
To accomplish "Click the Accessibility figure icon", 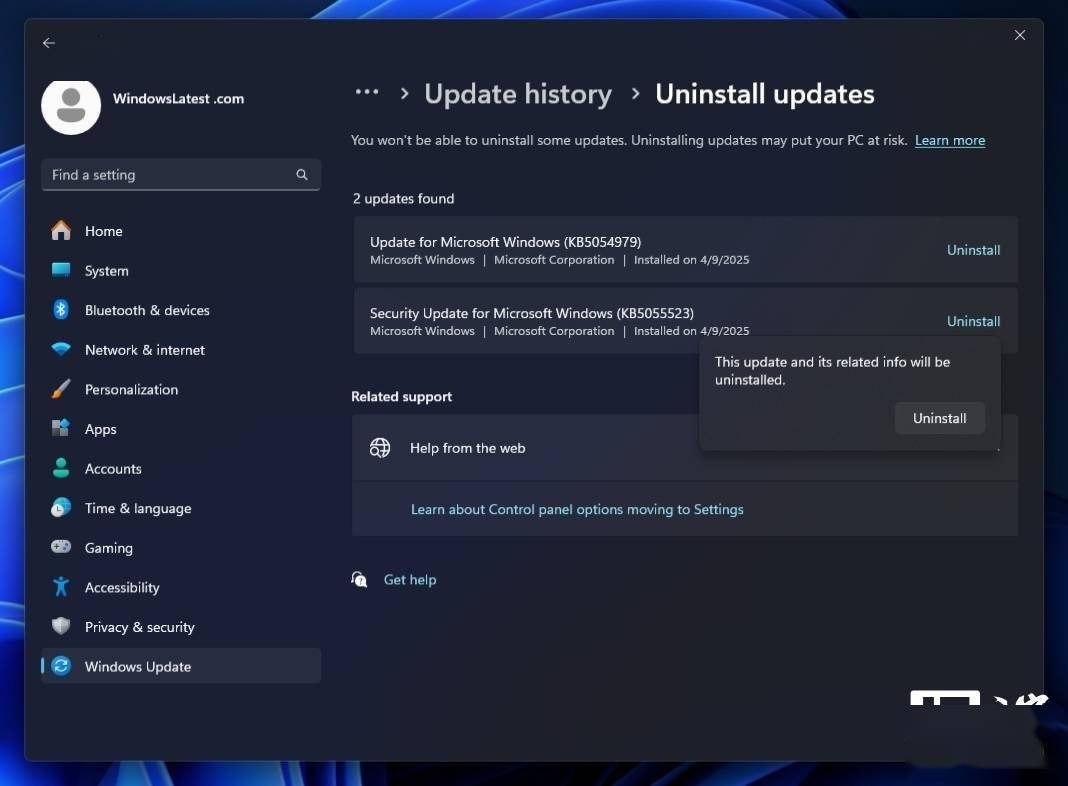I will (61, 586).
